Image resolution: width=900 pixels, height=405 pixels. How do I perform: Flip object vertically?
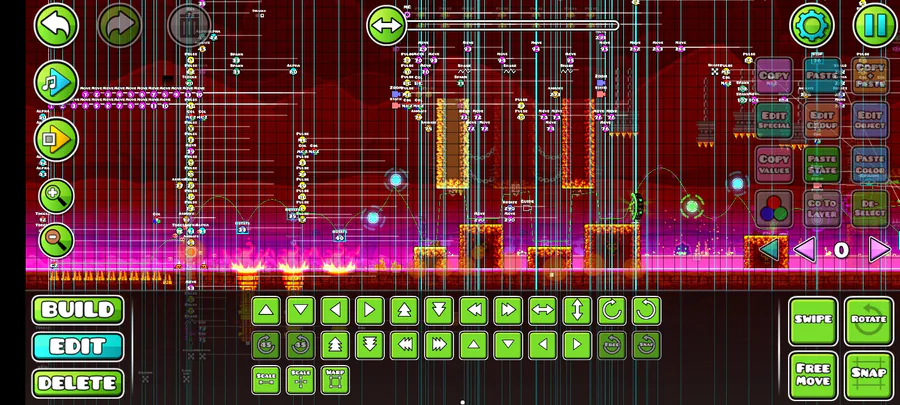[x=577, y=311]
